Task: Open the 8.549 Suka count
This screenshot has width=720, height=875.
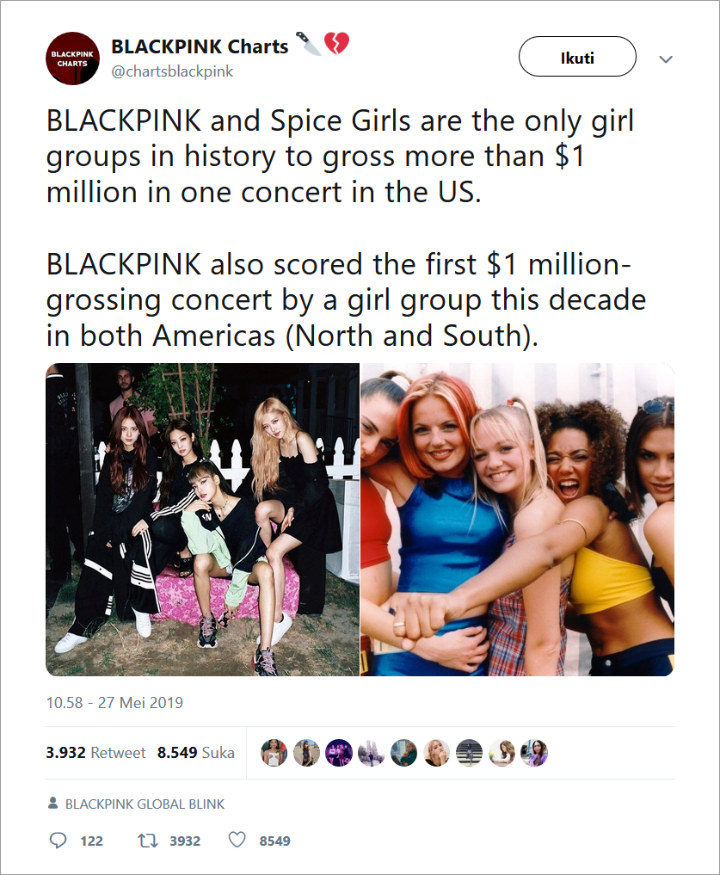Action: coord(182,754)
